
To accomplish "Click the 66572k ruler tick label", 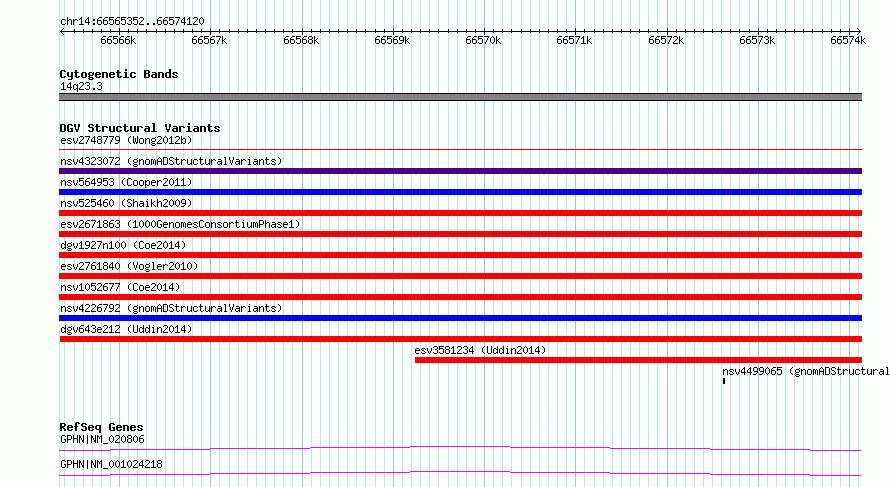I will [666, 40].
